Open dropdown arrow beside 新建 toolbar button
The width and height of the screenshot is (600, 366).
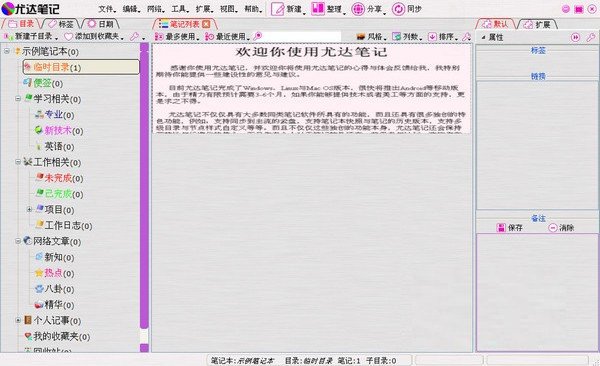tap(305, 13)
